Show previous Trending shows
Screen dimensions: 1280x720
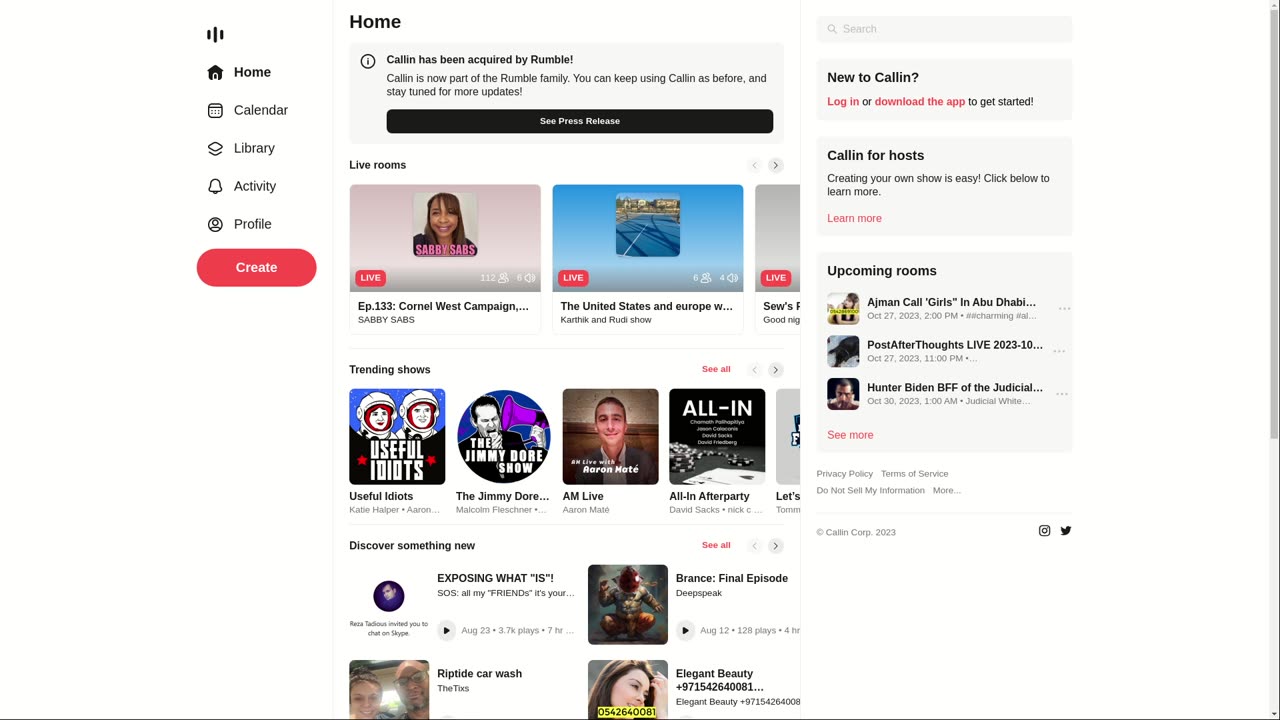pyautogui.click(x=755, y=370)
